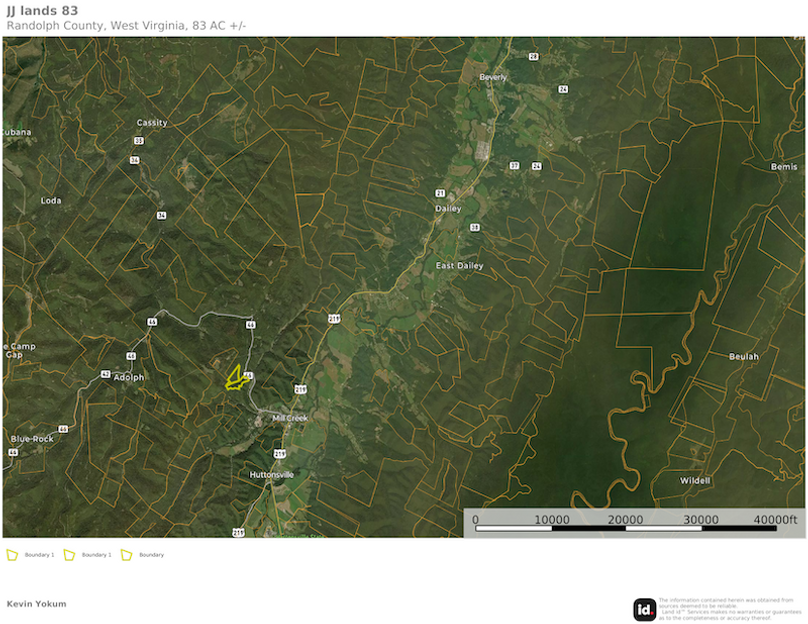Viewport: 808px width, 624px height.
Task: Click route marker 36 below Cassity
Action: (160, 215)
